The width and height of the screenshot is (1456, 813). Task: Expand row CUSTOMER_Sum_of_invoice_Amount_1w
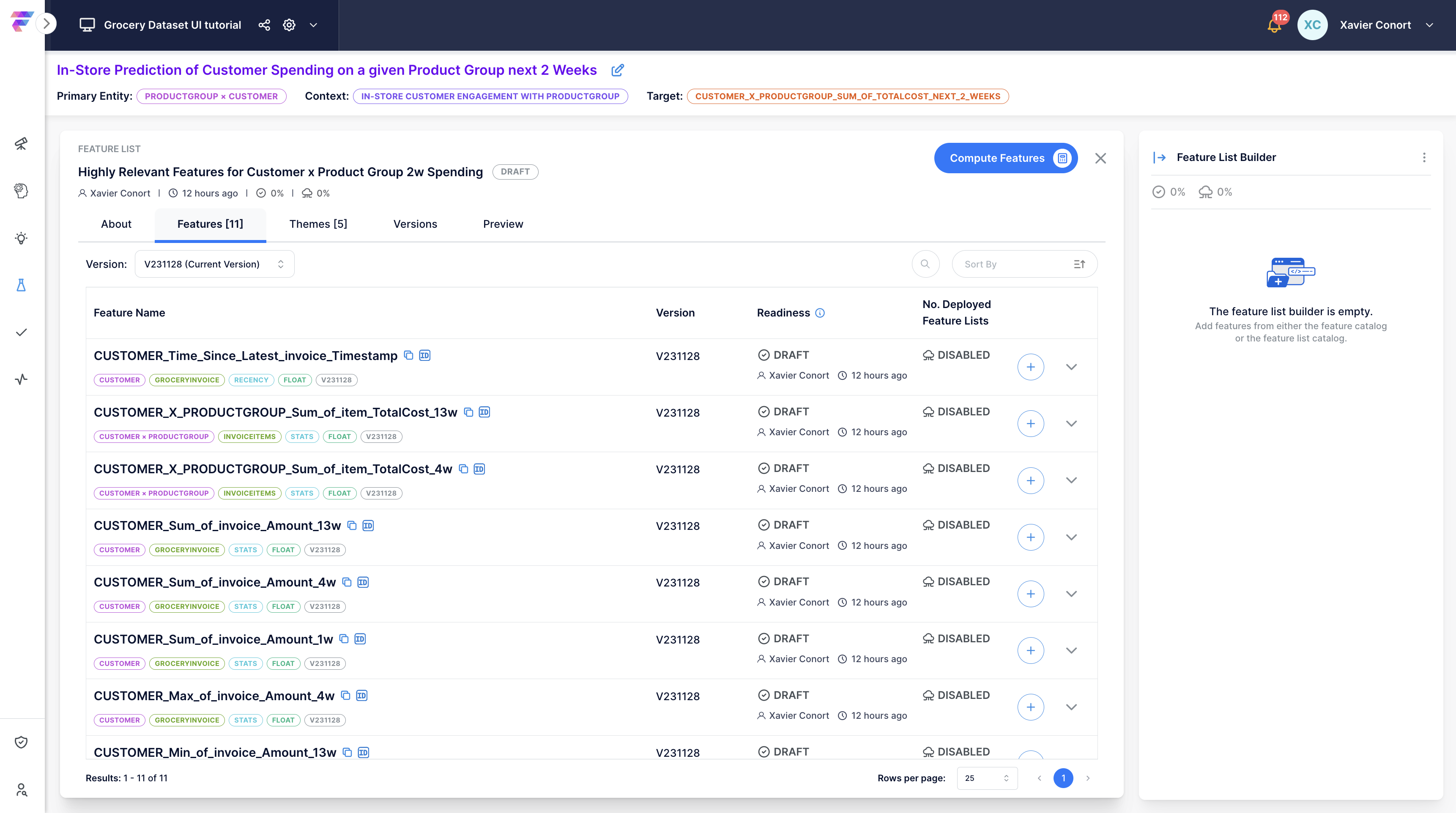coord(1071,651)
